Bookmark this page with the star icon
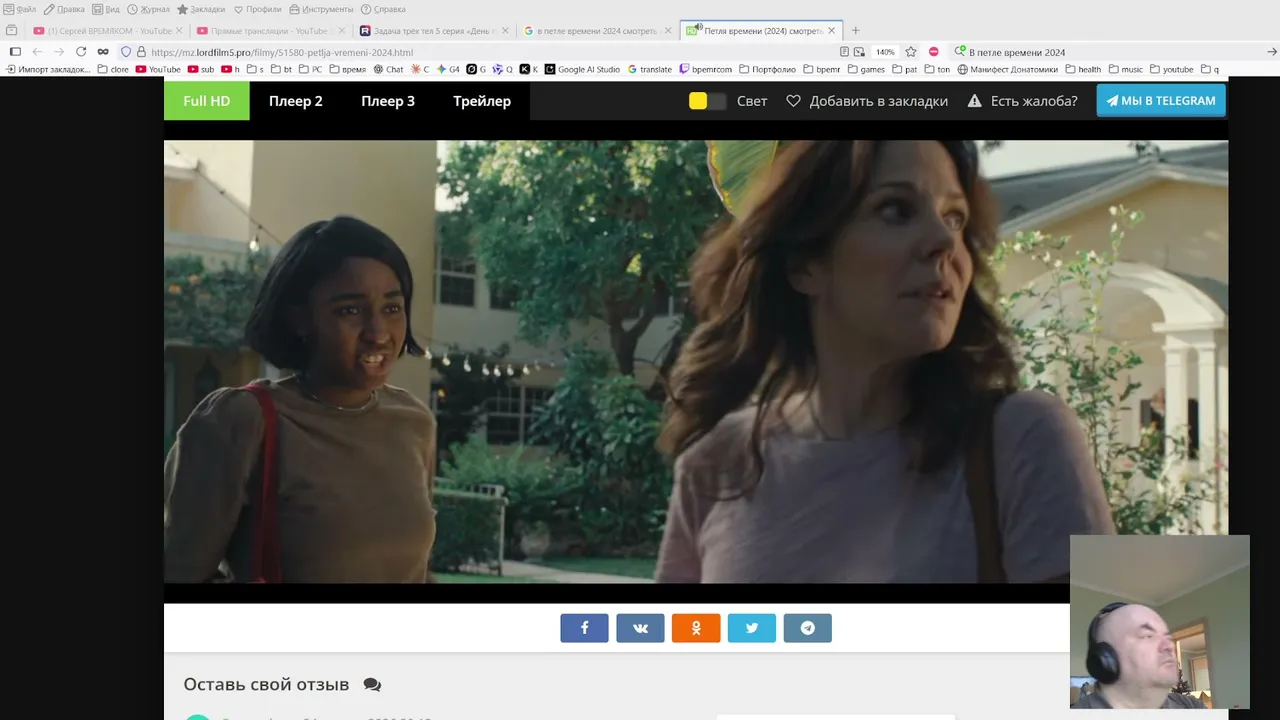This screenshot has height=720, width=1280. click(911, 52)
